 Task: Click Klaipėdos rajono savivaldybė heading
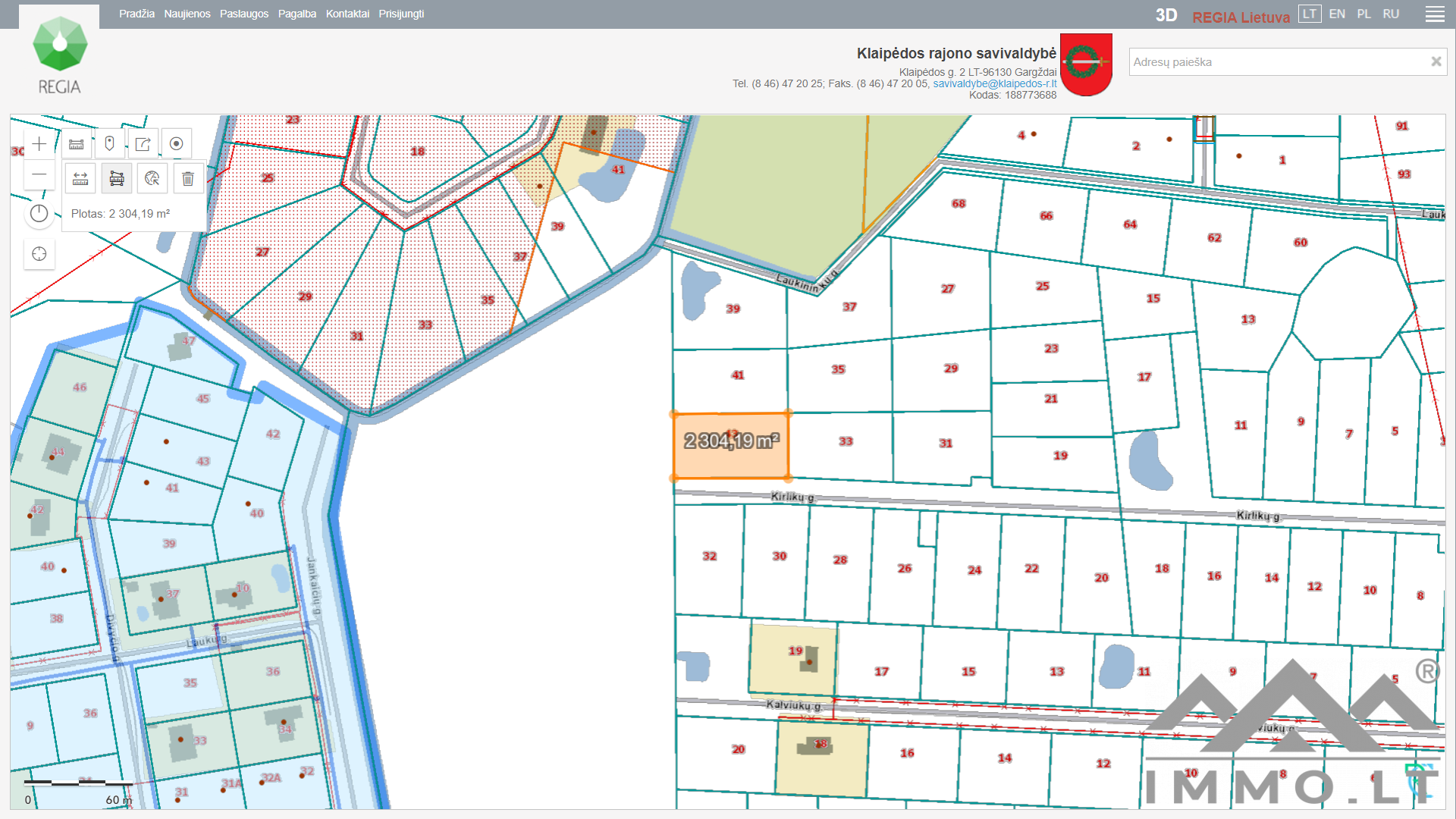click(x=956, y=53)
